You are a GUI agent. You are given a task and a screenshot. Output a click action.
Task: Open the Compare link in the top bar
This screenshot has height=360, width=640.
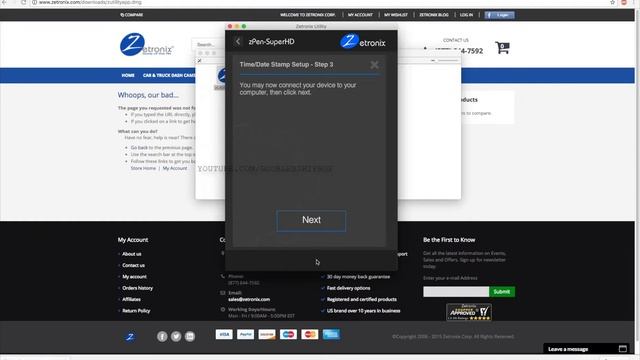point(131,15)
